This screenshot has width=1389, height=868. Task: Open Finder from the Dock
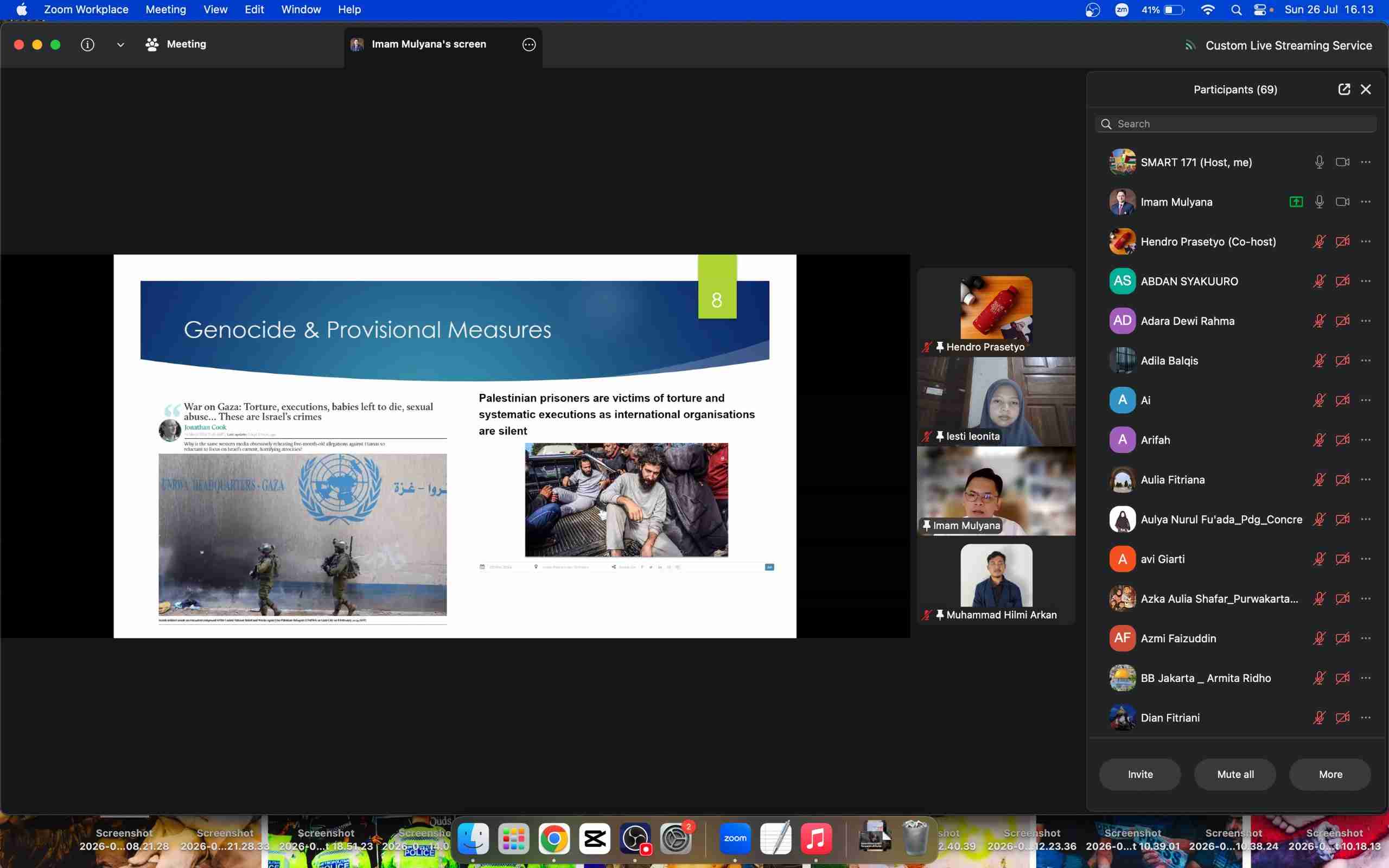pos(473,839)
